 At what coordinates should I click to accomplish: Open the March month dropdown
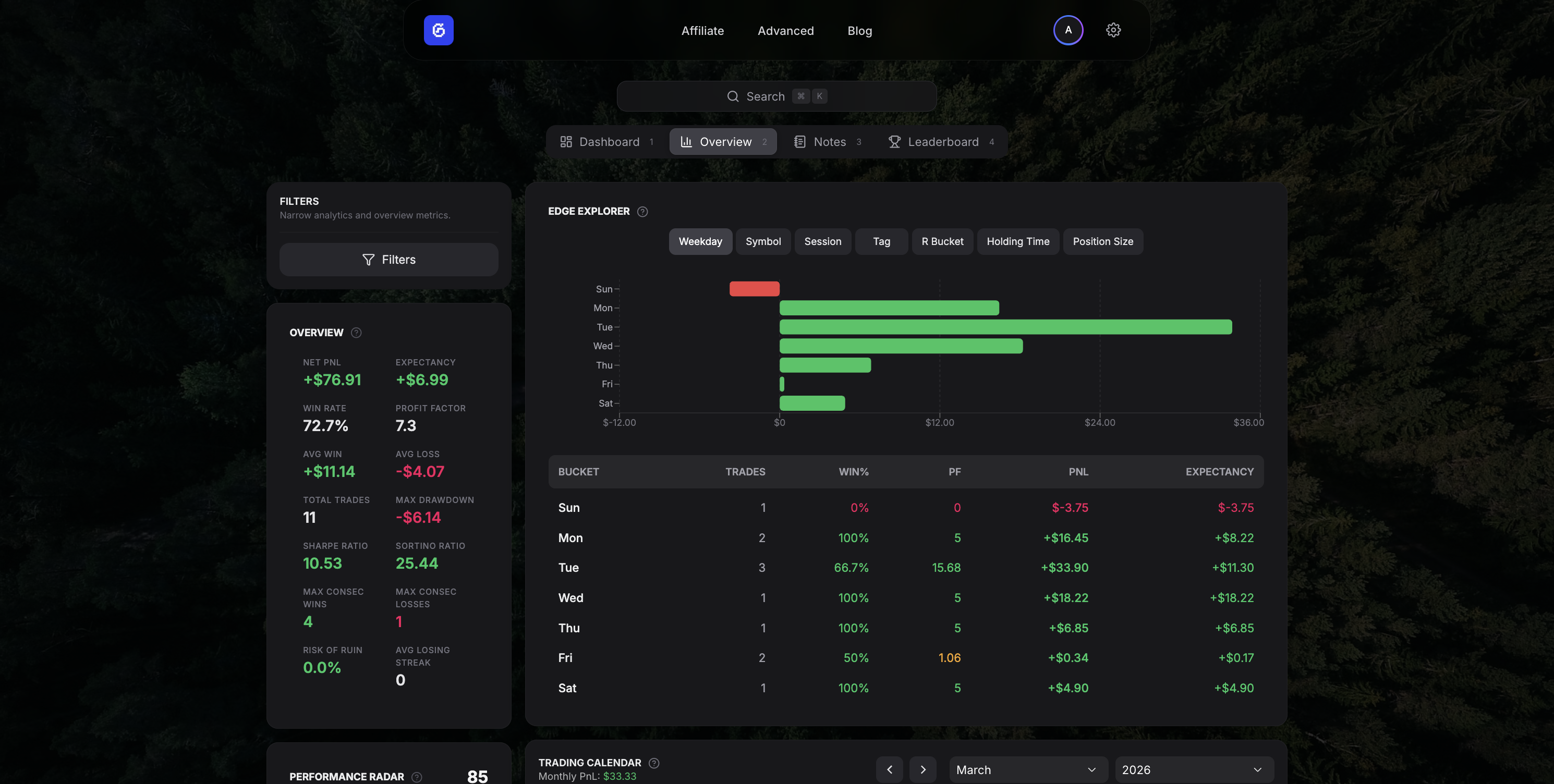1027,769
